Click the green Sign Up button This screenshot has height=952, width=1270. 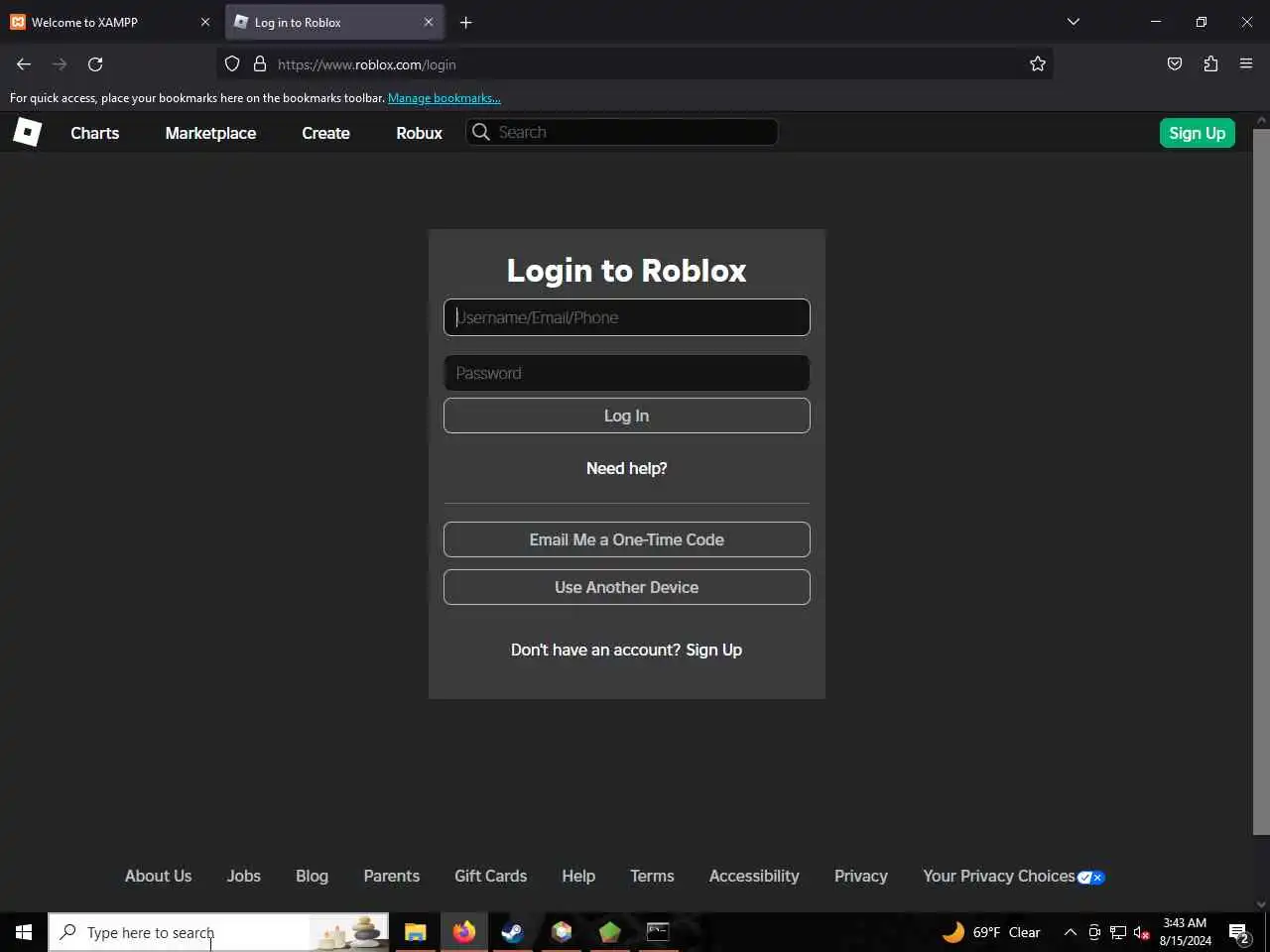(x=1198, y=133)
